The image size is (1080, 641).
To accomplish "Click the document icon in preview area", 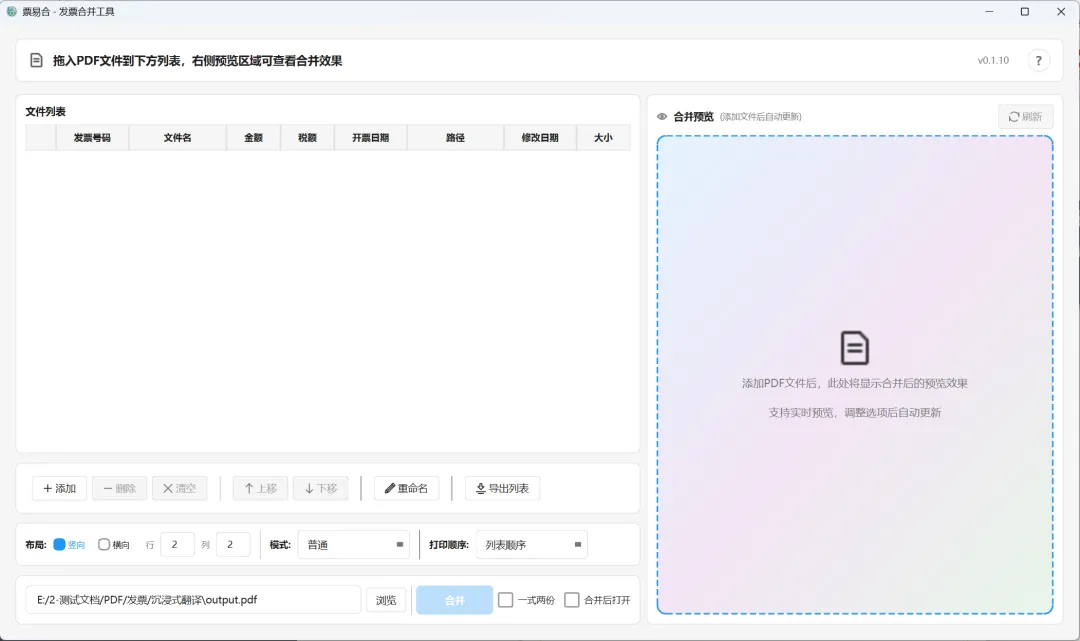I will click(x=854, y=348).
